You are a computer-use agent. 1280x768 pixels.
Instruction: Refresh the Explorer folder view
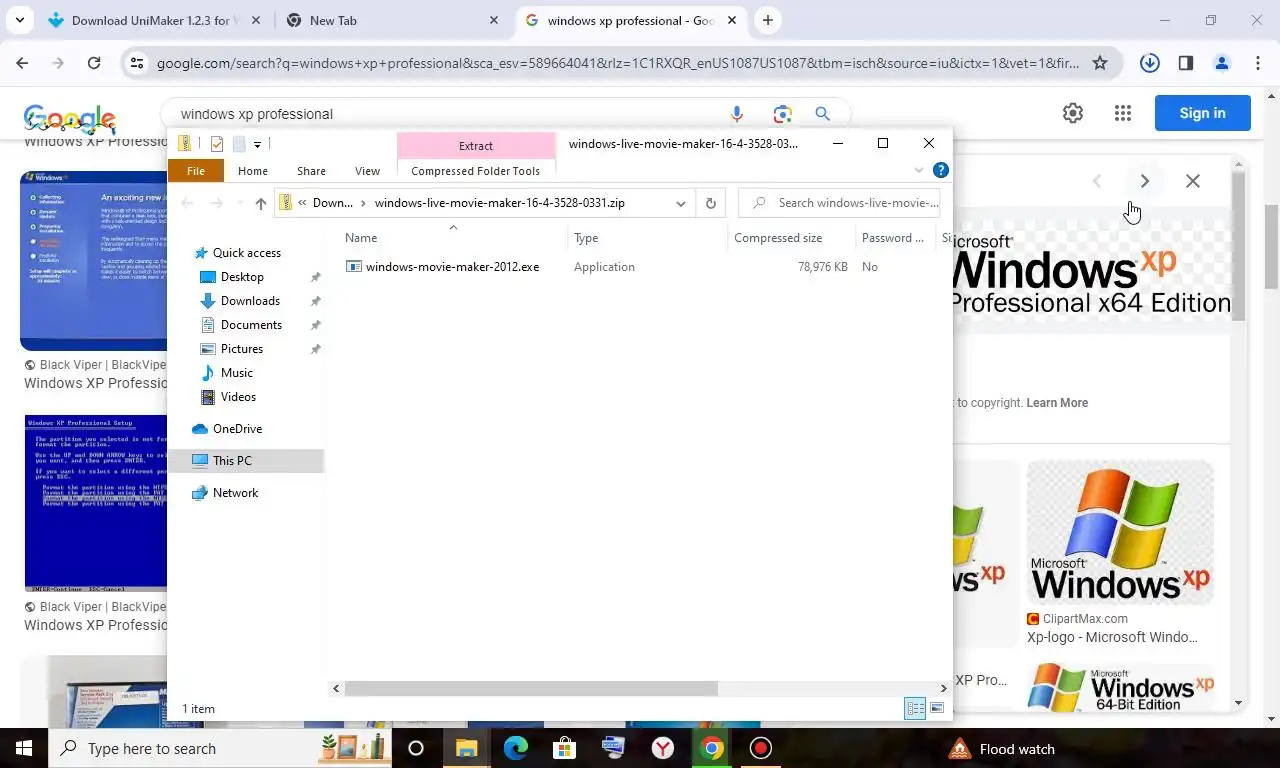pos(711,203)
